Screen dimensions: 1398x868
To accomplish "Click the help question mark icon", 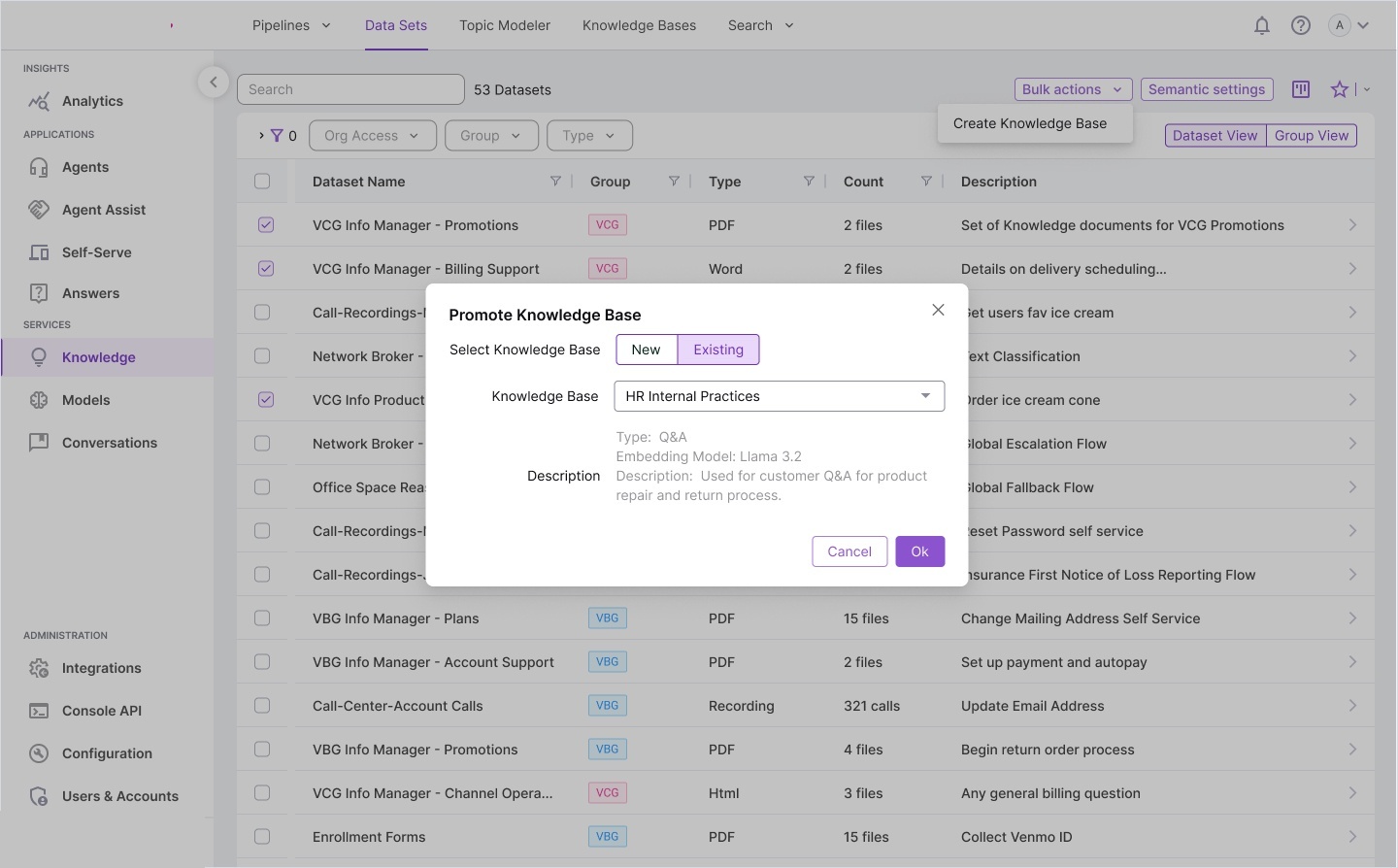I will click(1300, 26).
